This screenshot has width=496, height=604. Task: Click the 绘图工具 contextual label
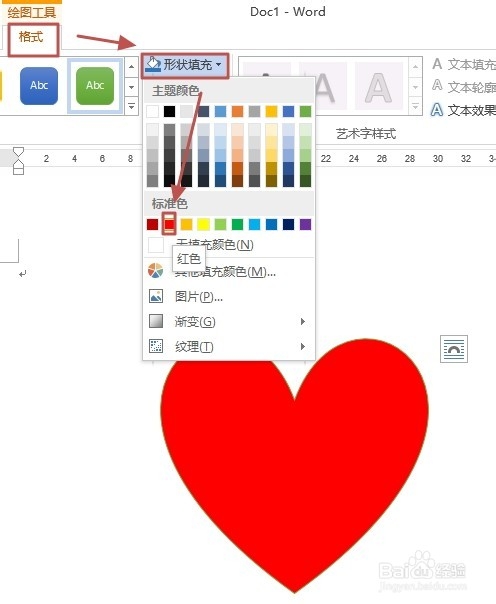[x=32, y=12]
